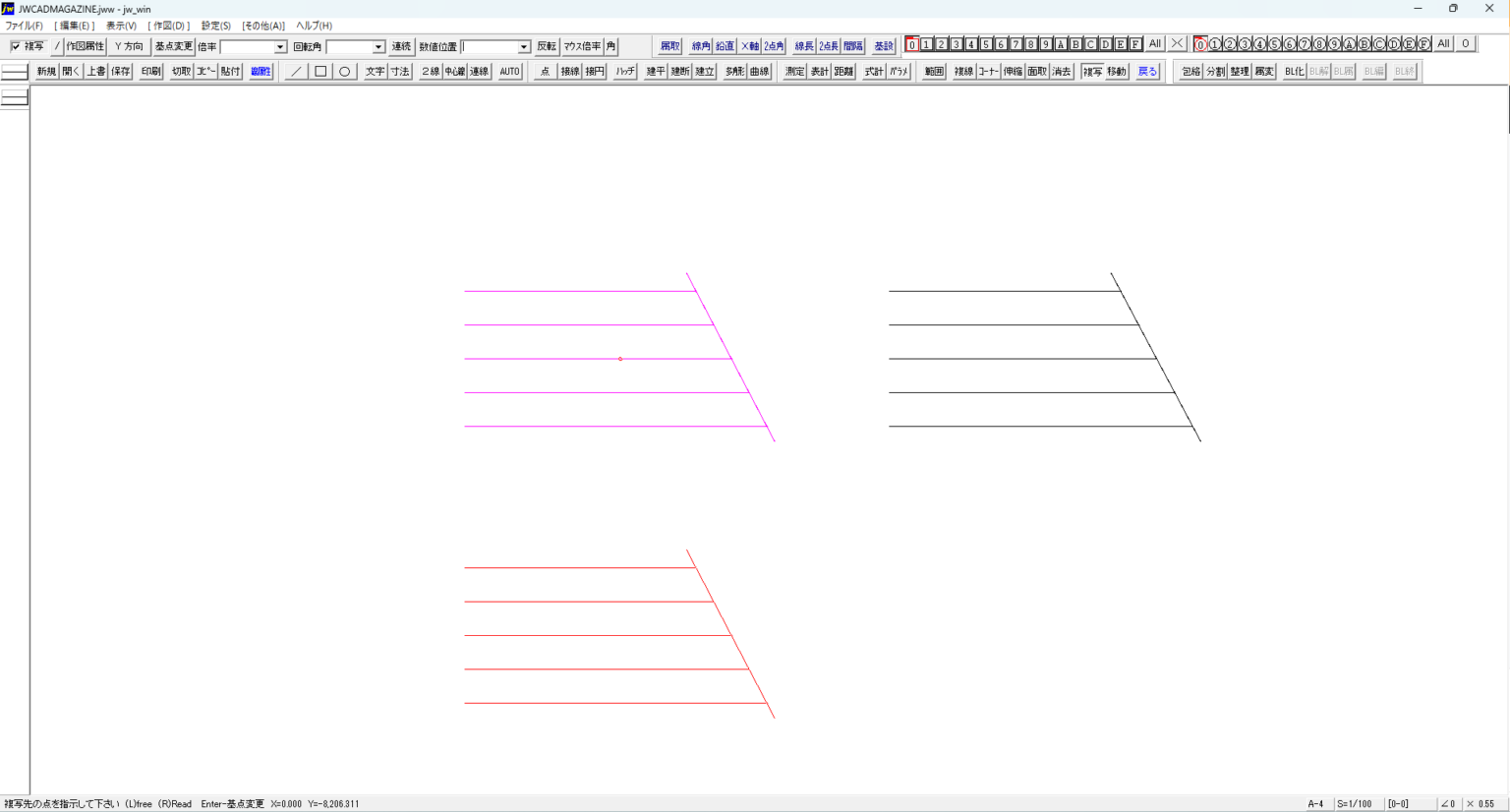The image size is (1510, 812).
Task: Expand the 回転角 rotation angle dropdown
Action: (378, 47)
